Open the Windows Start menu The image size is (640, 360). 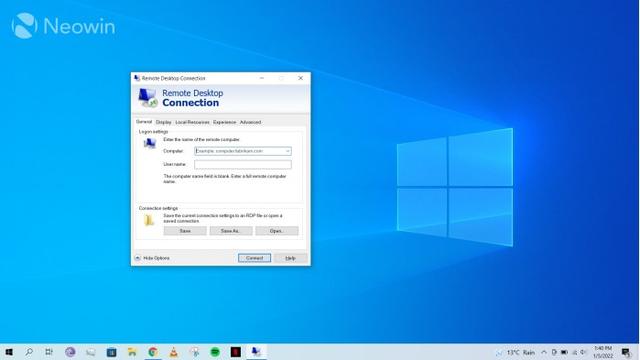9,352
